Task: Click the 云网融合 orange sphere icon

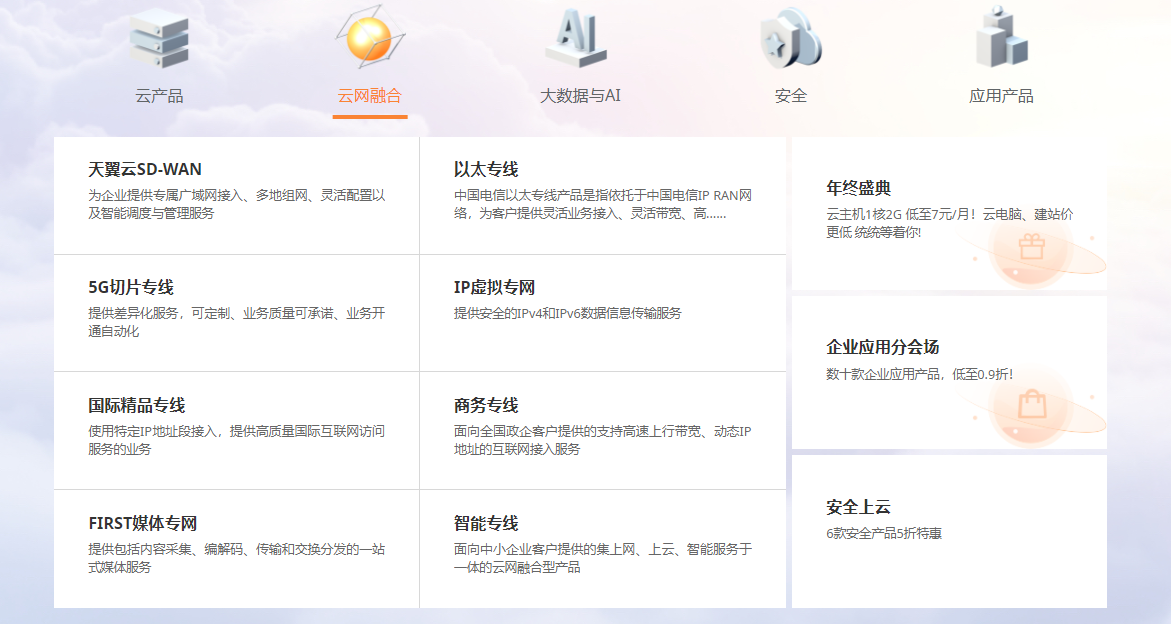Action: pyautogui.click(x=370, y=37)
